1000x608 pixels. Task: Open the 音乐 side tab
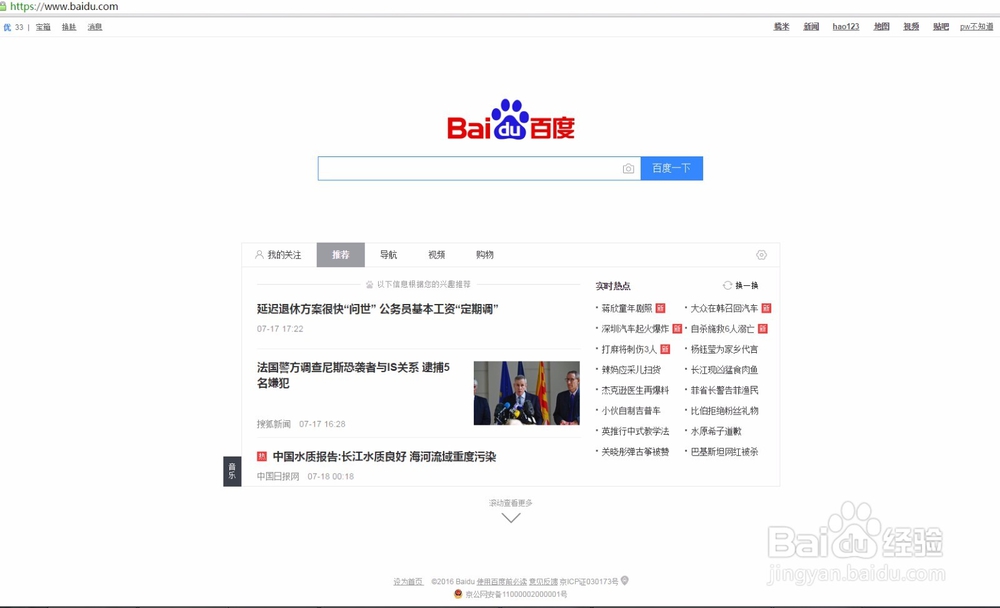point(232,471)
